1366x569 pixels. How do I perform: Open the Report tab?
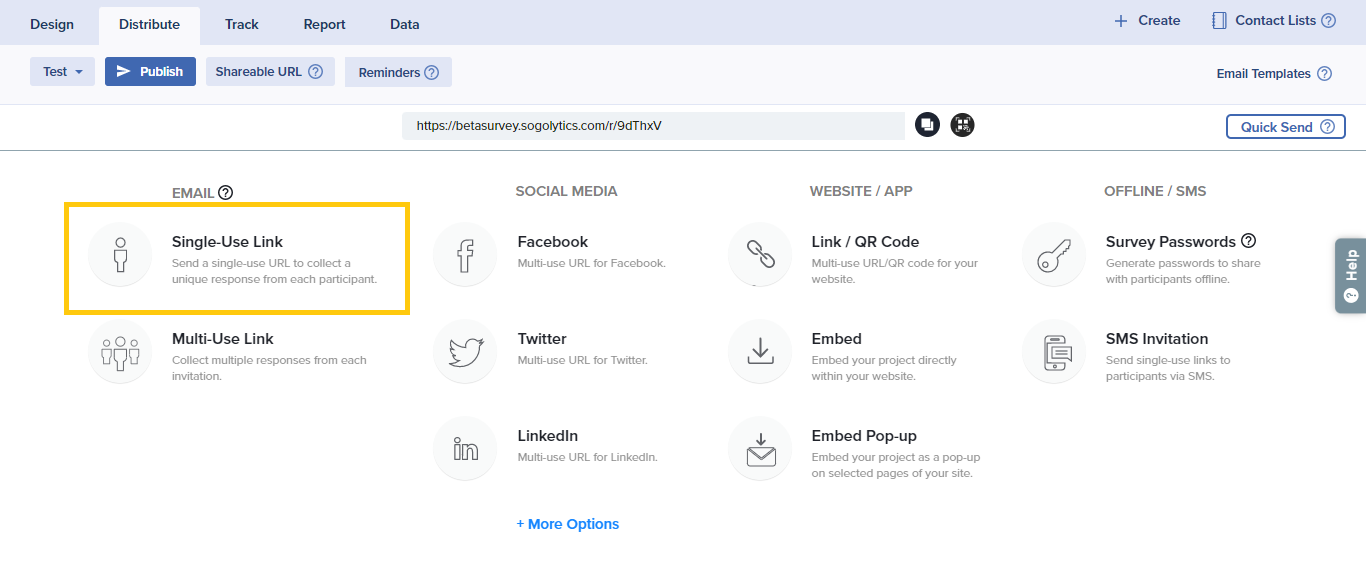324,24
